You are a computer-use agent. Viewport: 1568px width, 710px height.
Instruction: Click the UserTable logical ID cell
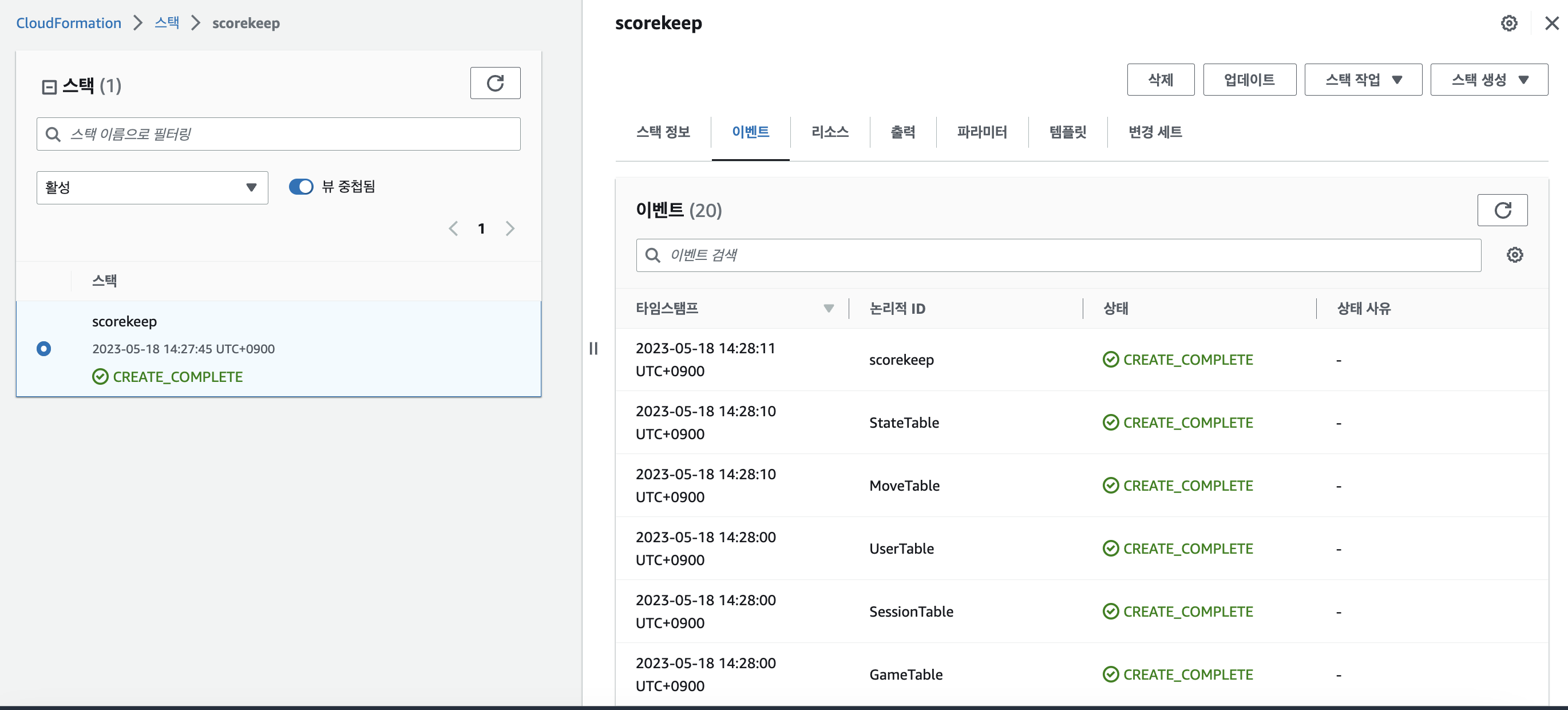[x=901, y=548]
